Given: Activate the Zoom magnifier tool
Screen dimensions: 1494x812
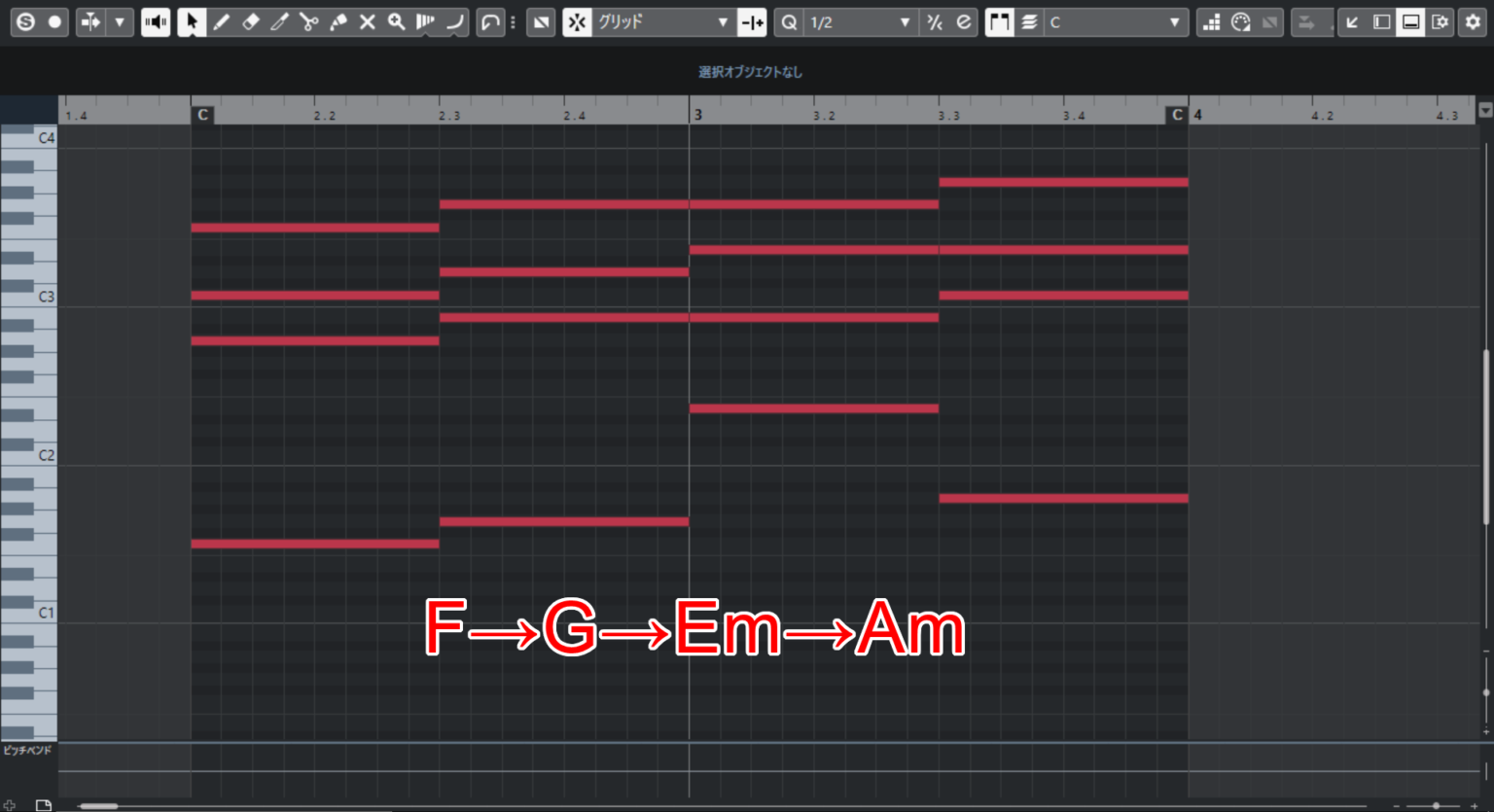Looking at the screenshot, I should pos(397,21).
